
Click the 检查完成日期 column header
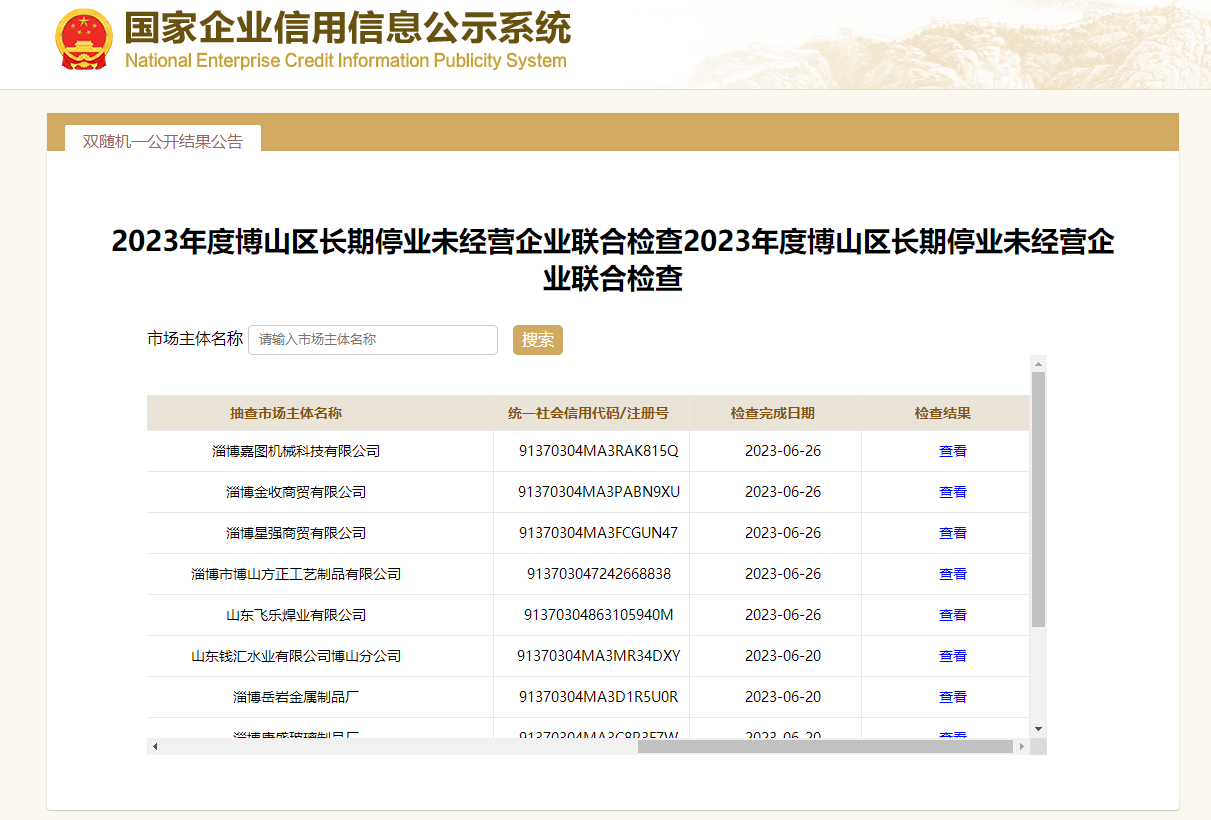pyautogui.click(x=772, y=413)
